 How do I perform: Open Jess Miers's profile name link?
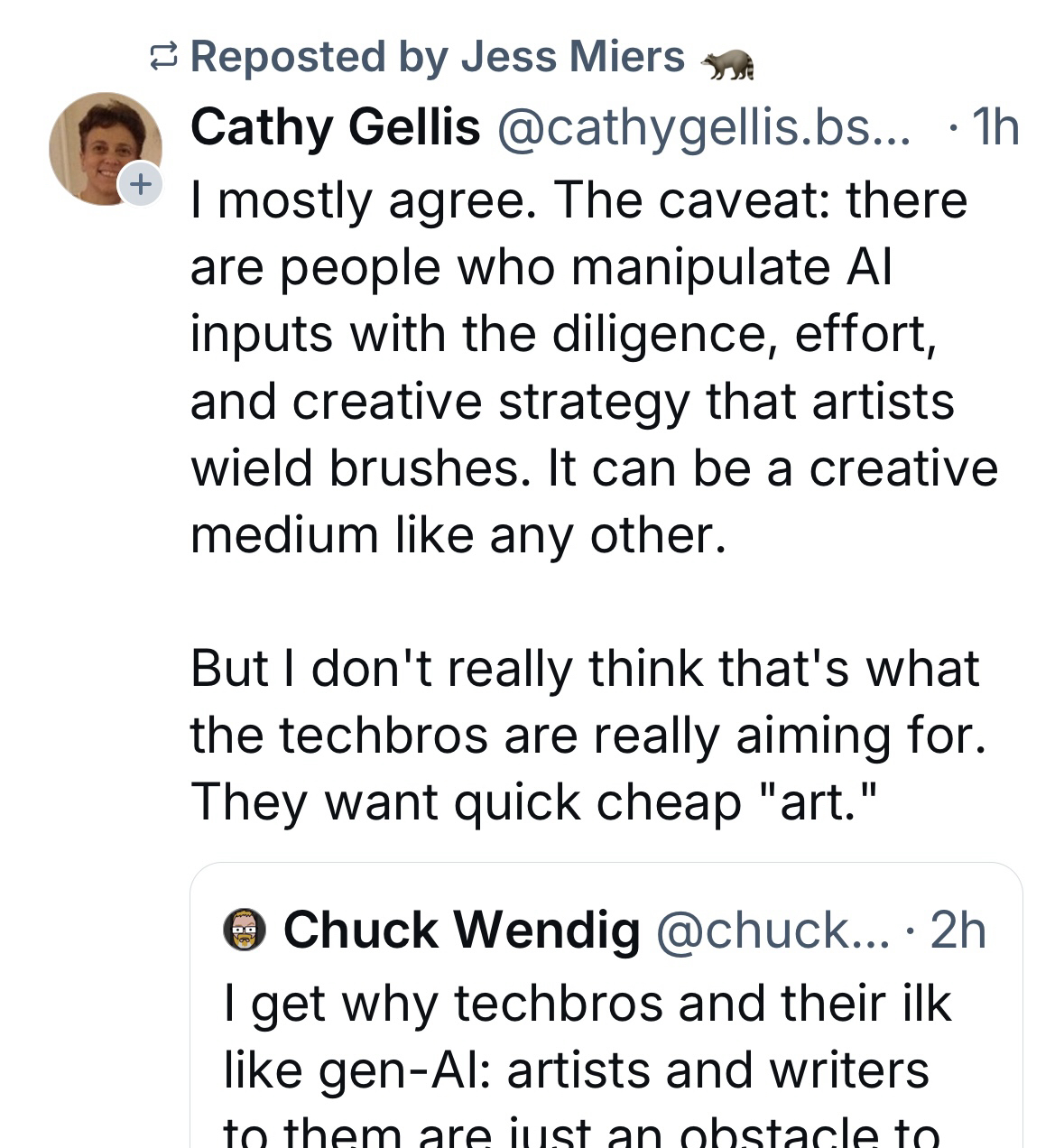pyautogui.click(x=572, y=57)
